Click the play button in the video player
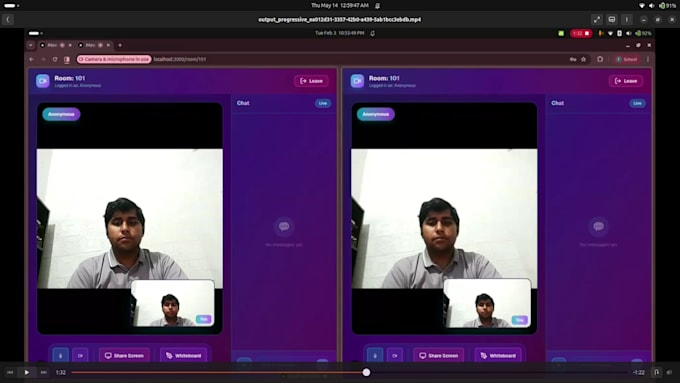The height and width of the screenshot is (383, 680). 26,372
